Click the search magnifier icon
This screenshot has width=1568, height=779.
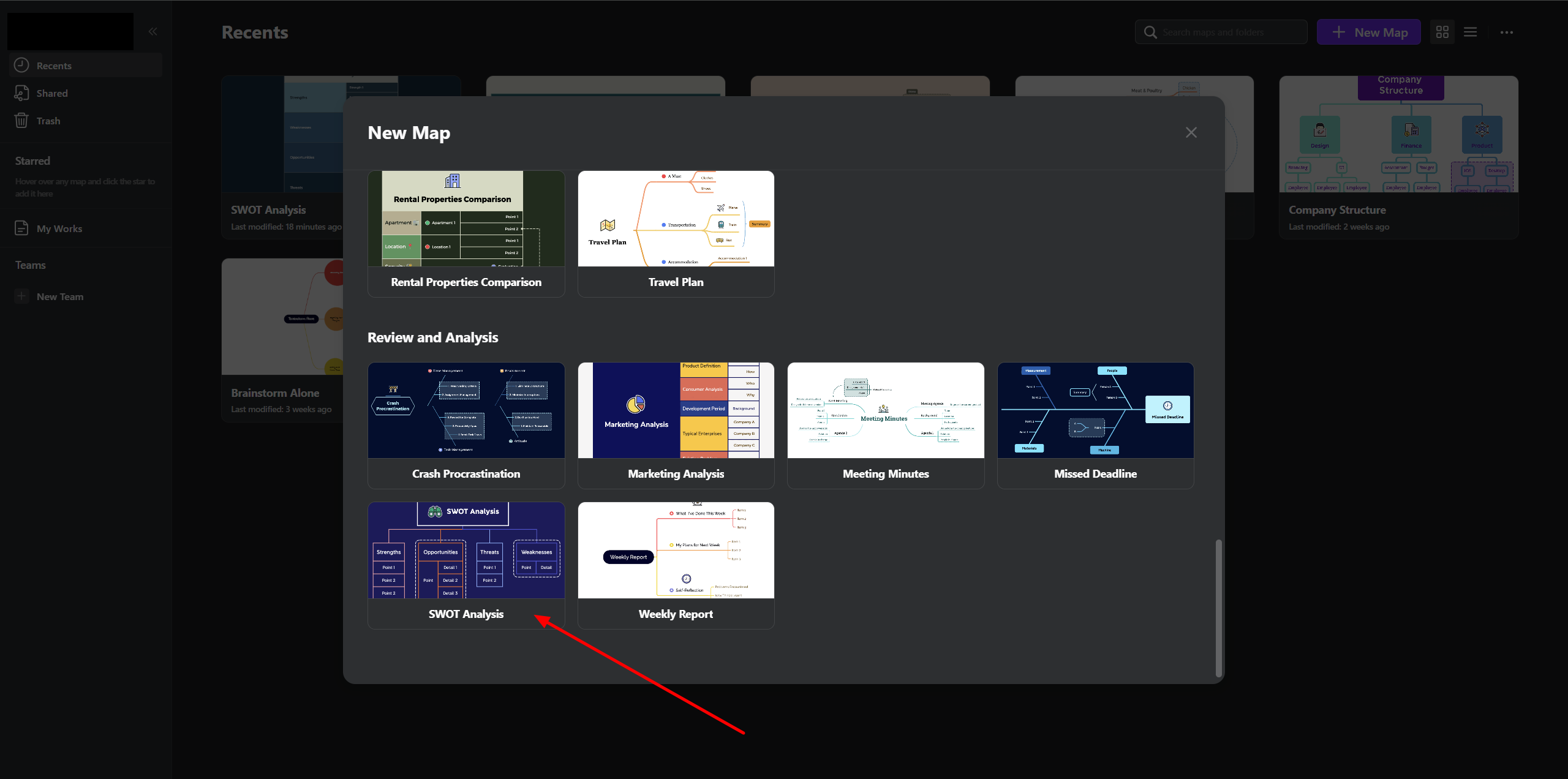click(x=1151, y=32)
